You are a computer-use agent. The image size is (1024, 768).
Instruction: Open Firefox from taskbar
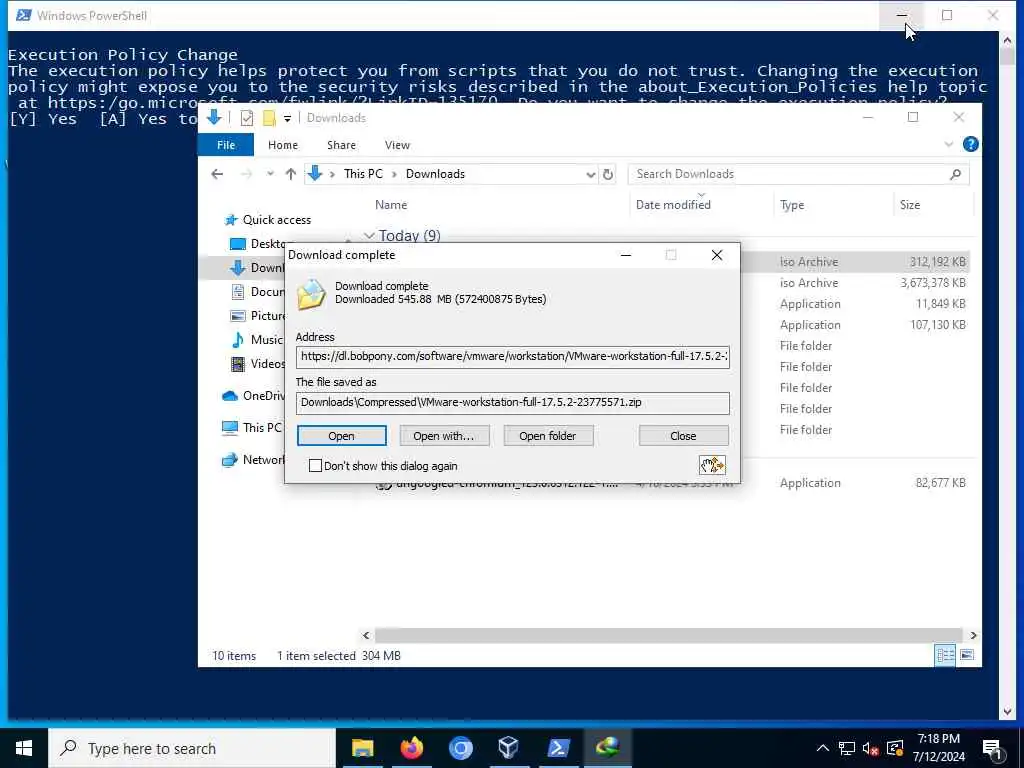411,748
